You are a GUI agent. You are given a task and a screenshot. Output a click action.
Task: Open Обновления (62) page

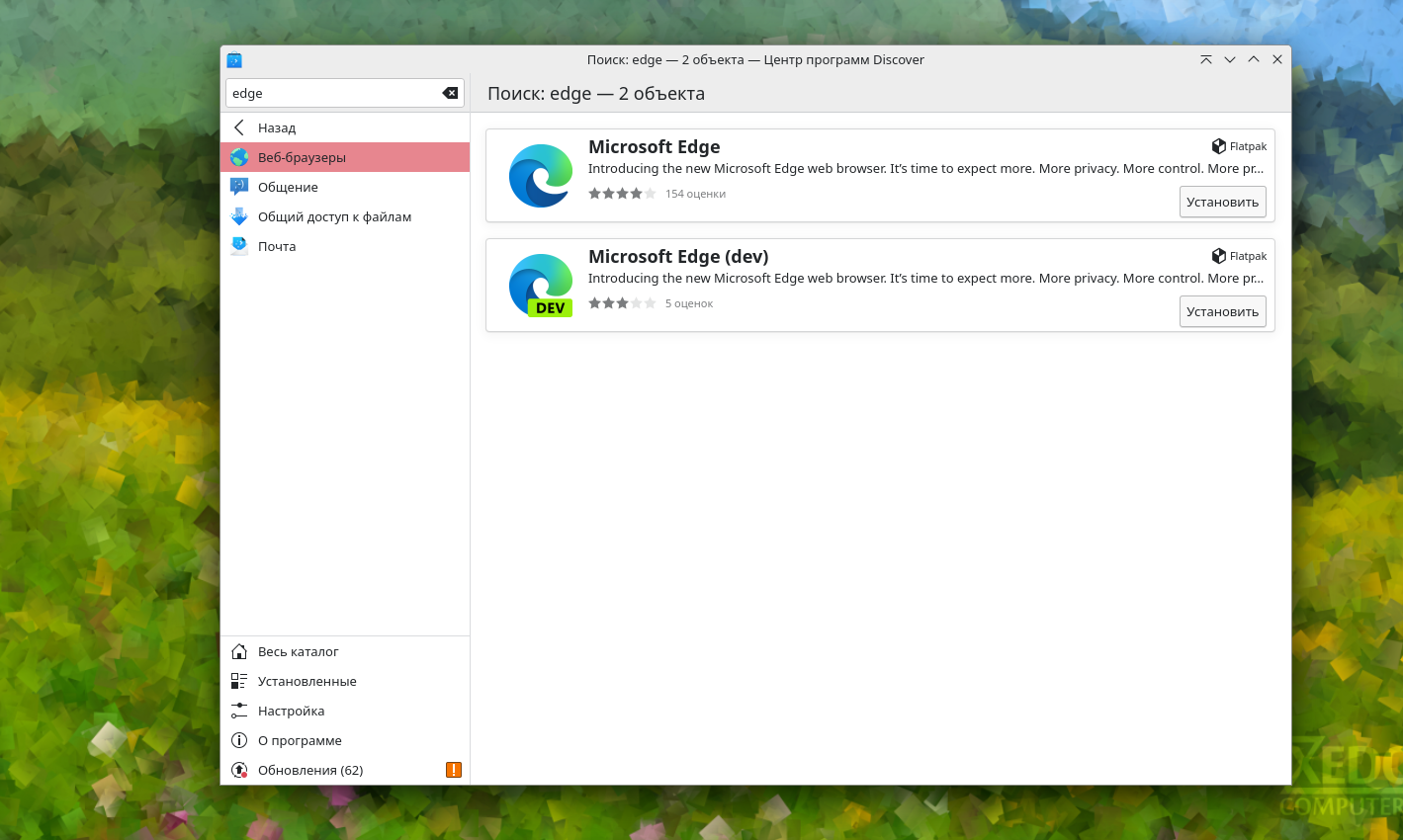(345, 770)
